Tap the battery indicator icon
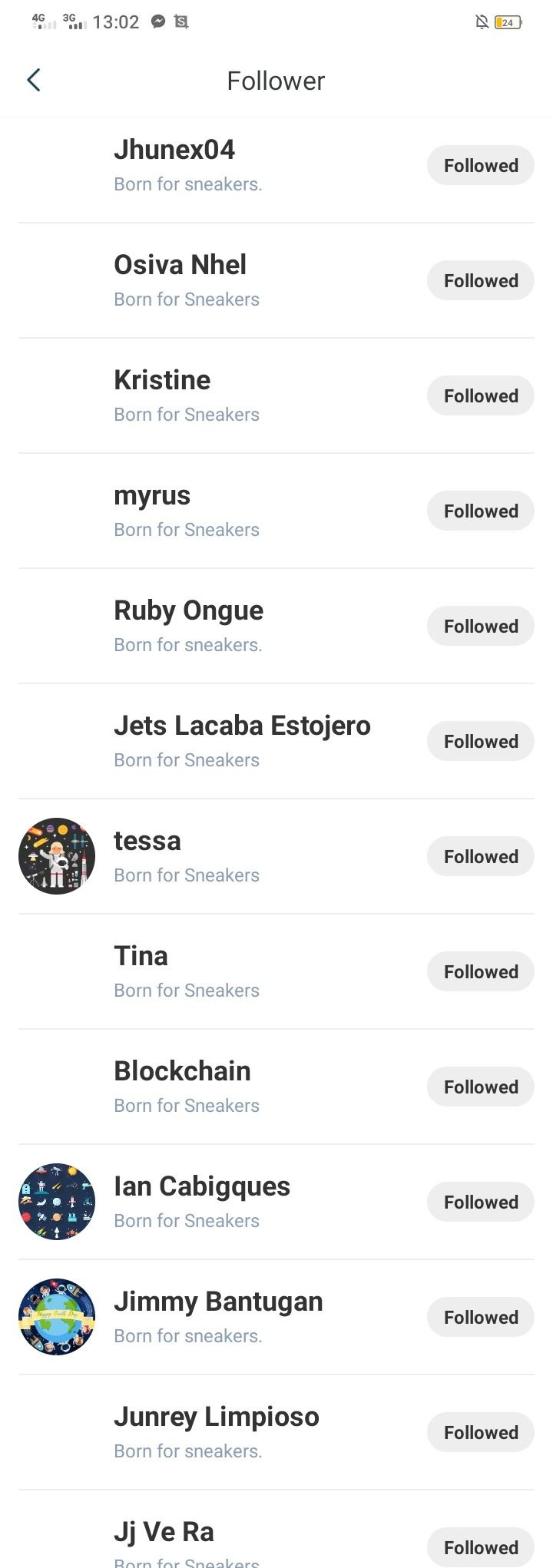The width and height of the screenshot is (553, 1568). click(x=508, y=22)
